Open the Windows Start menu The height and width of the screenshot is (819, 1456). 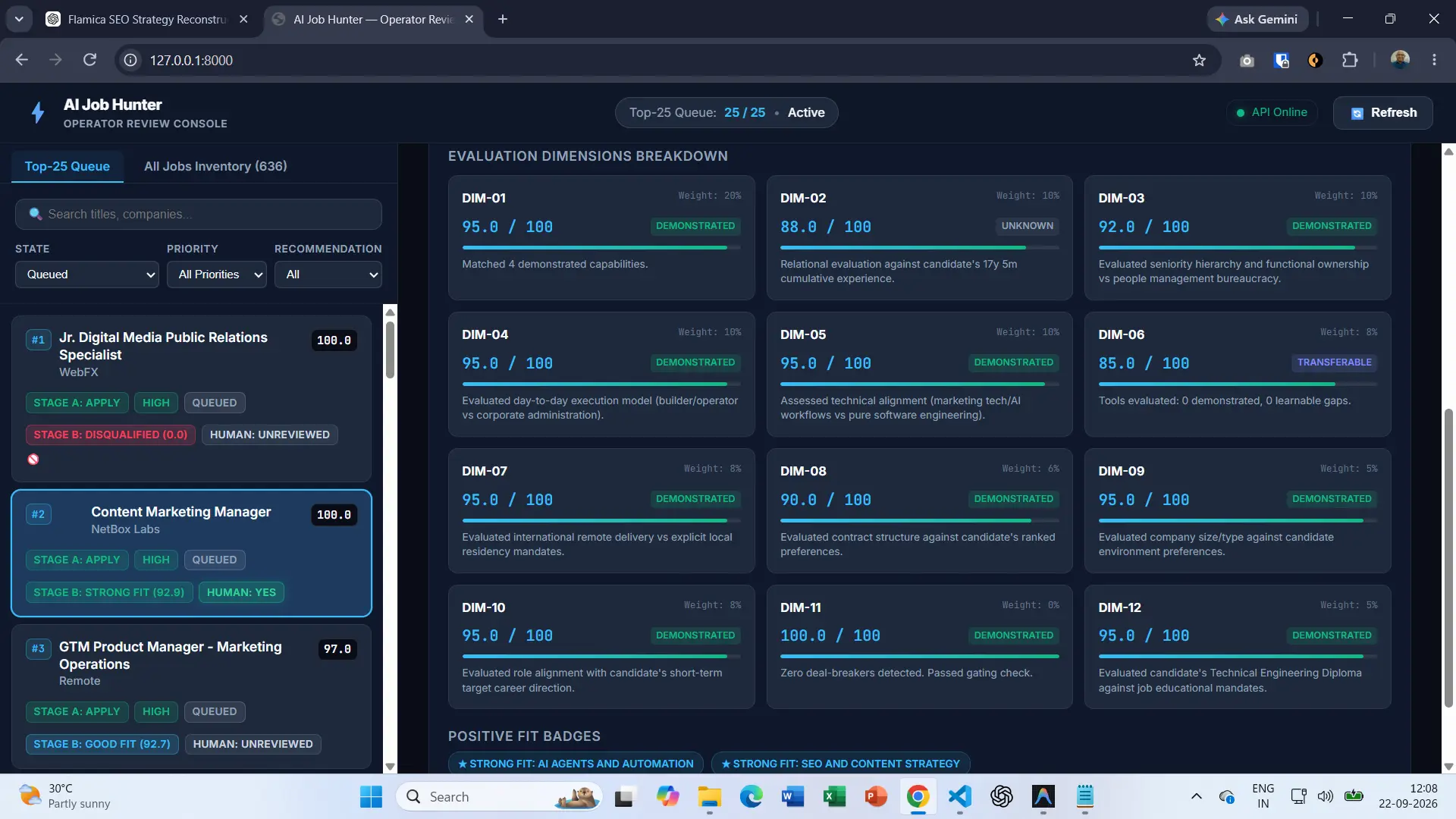pyautogui.click(x=371, y=797)
